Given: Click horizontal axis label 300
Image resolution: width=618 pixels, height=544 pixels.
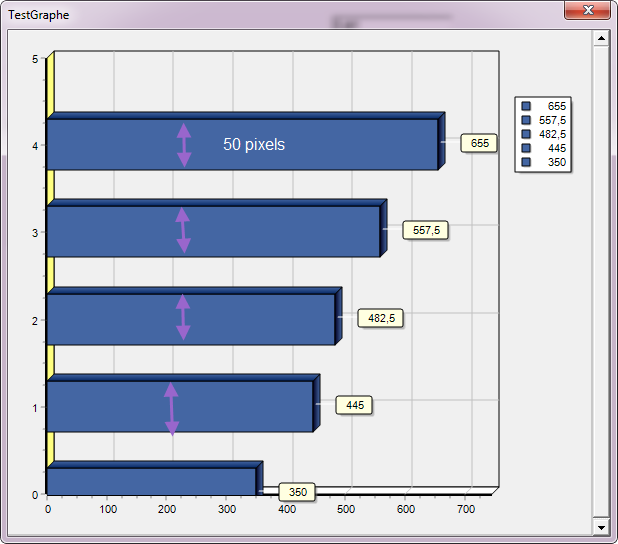Looking at the screenshot, I should (x=227, y=509).
